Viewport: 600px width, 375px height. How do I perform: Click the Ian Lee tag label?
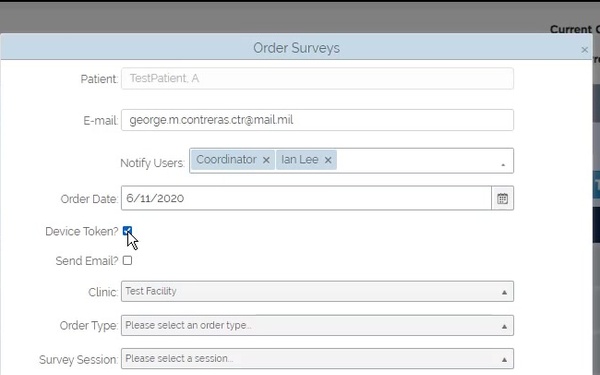point(300,160)
